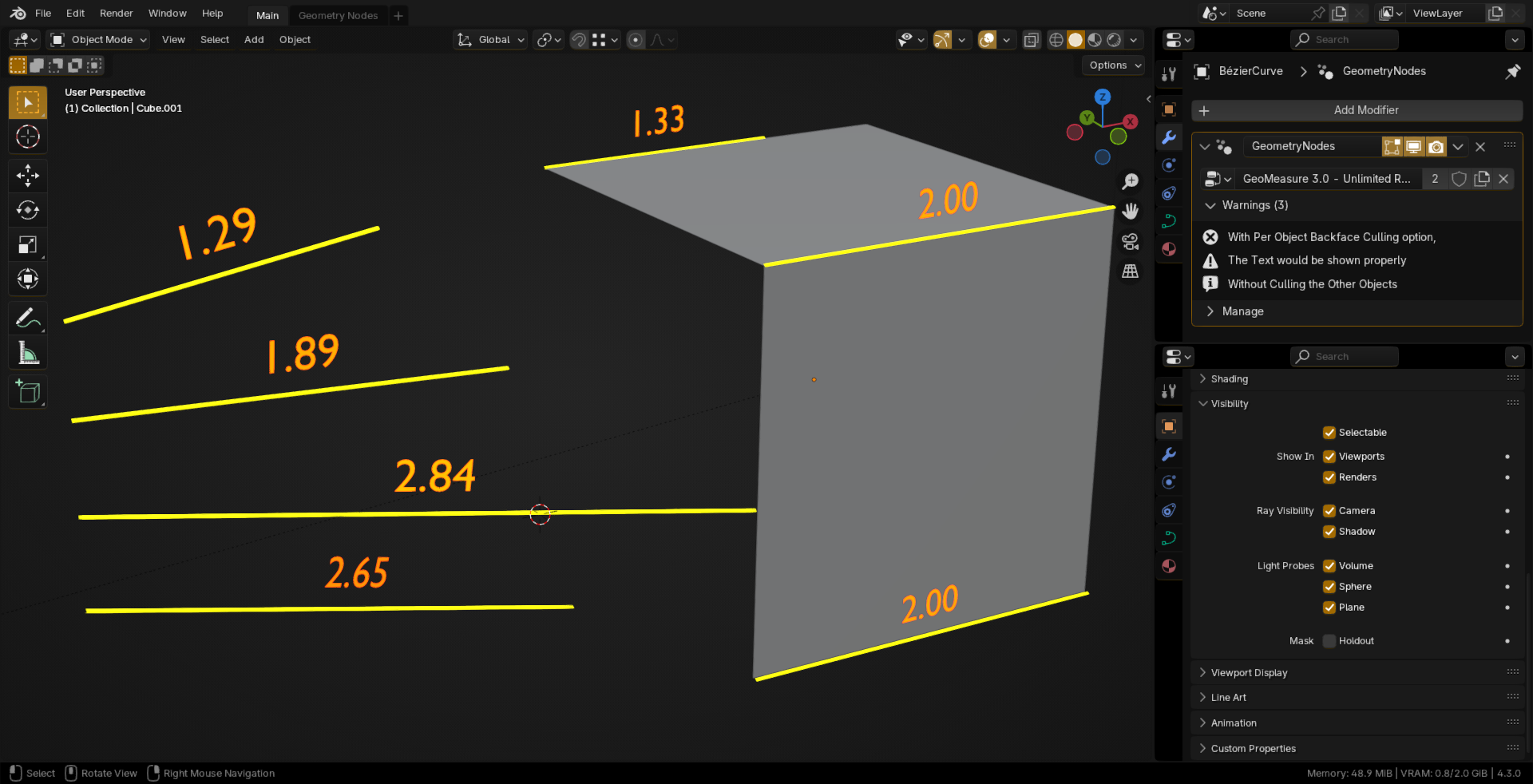
Task: Select the Transform tool
Action: (28, 279)
